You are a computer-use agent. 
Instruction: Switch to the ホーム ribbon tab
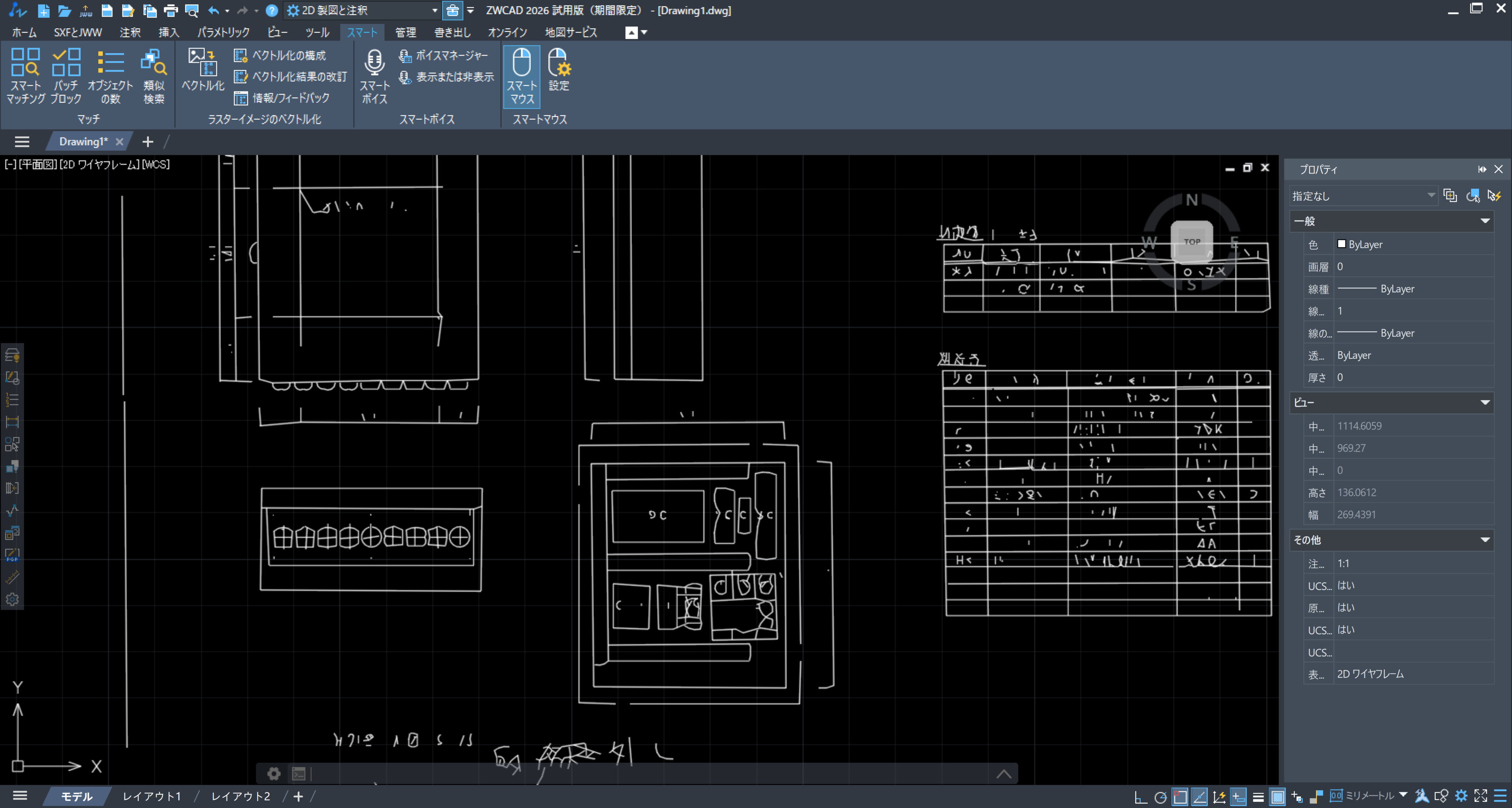pyautogui.click(x=24, y=32)
